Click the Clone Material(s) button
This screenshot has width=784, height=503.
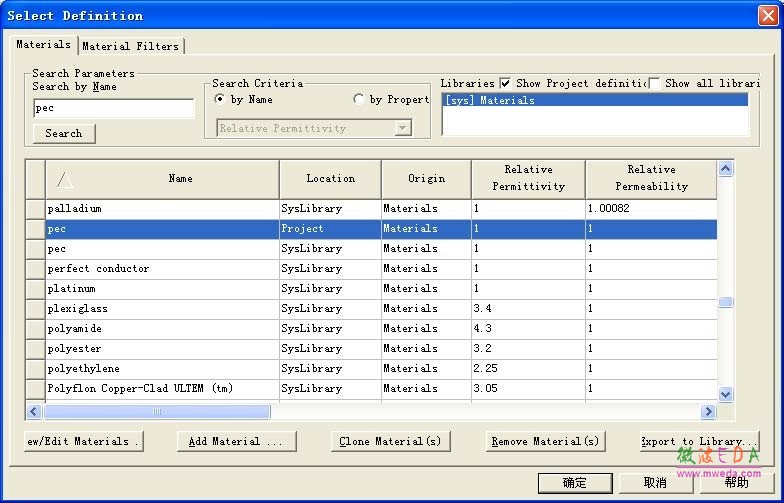coord(390,442)
